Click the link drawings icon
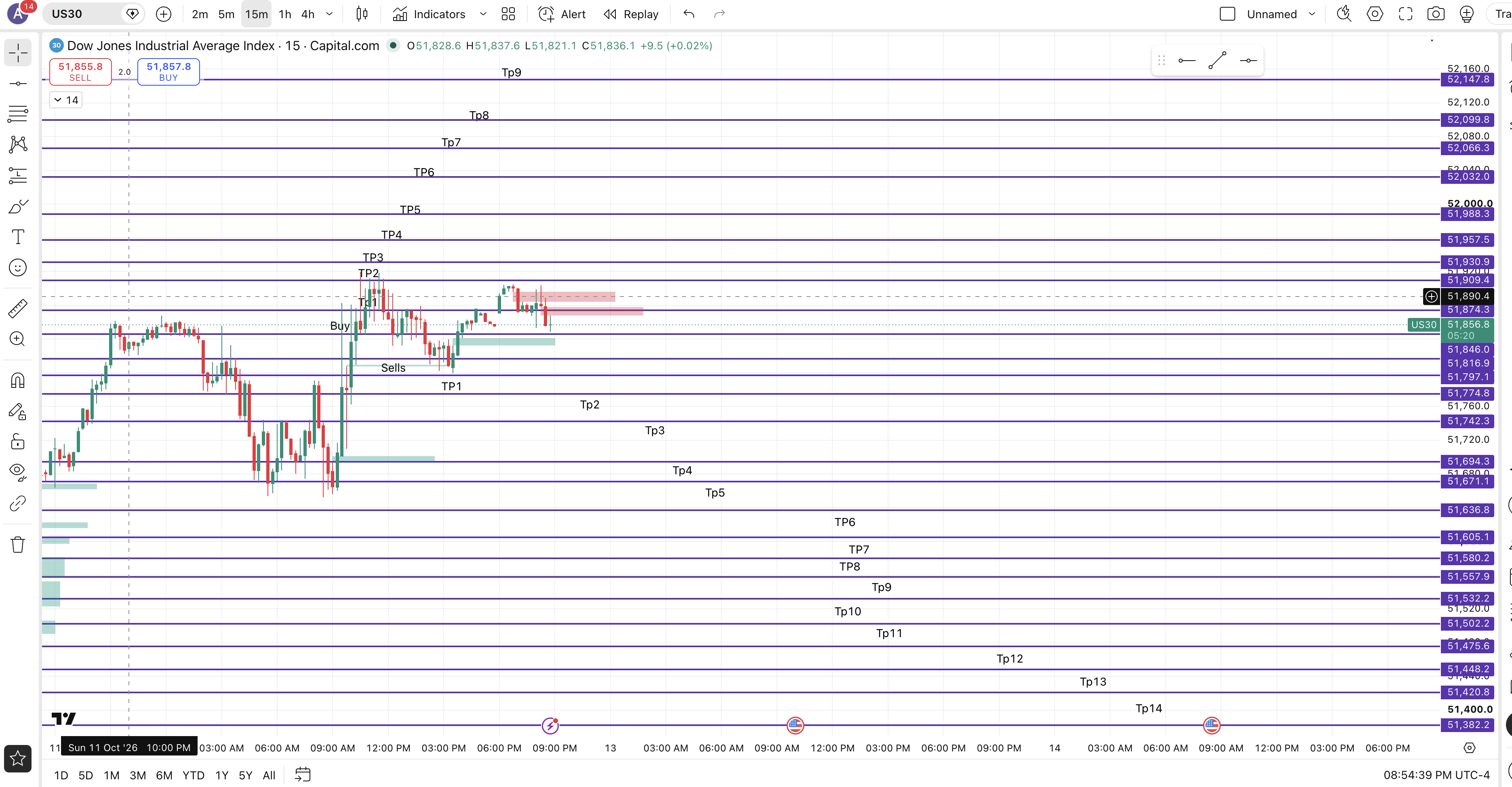This screenshot has width=1512, height=787. pyautogui.click(x=18, y=503)
